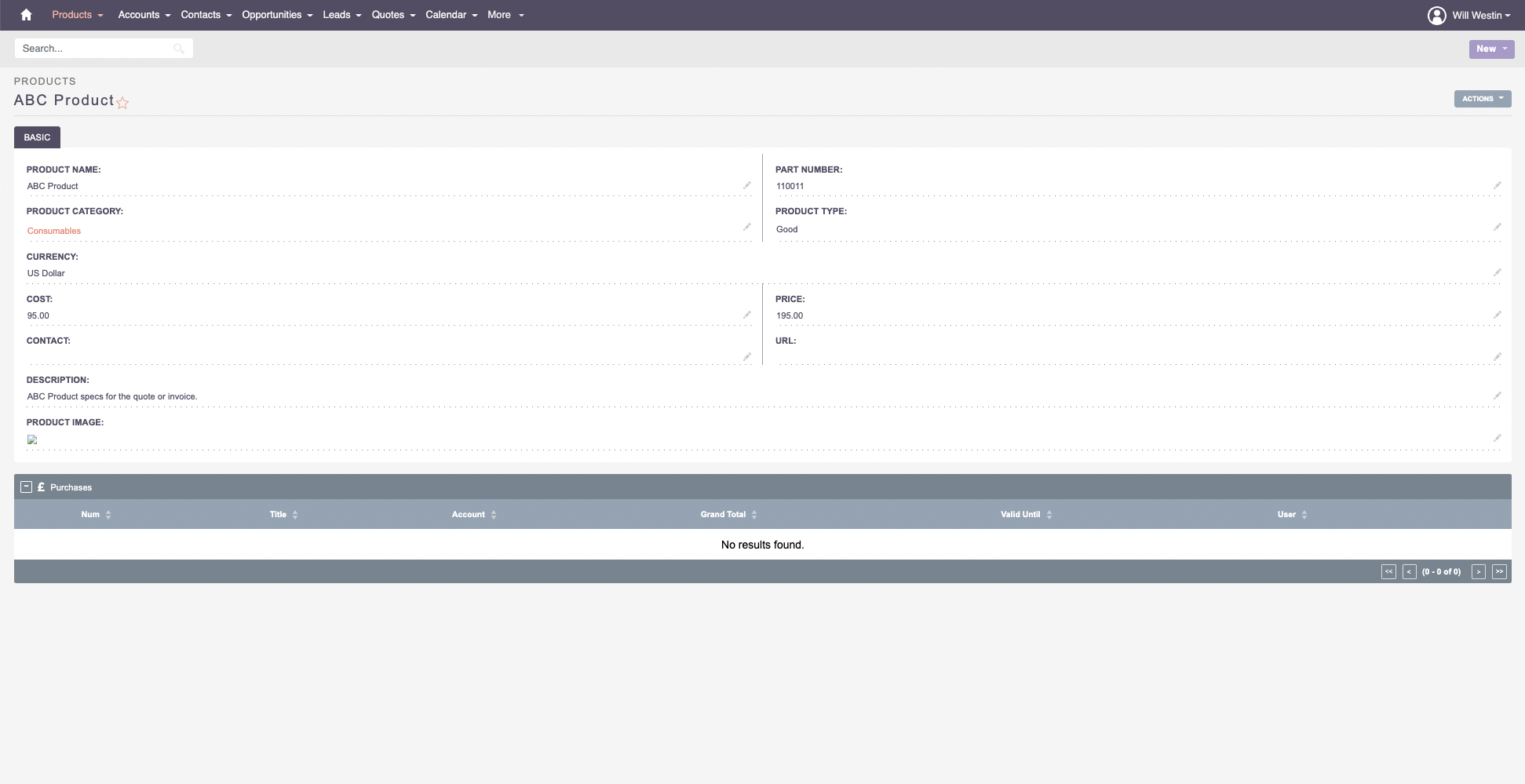1525x784 pixels.
Task: Open the Accounts menu dropdown
Action: tap(144, 15)
